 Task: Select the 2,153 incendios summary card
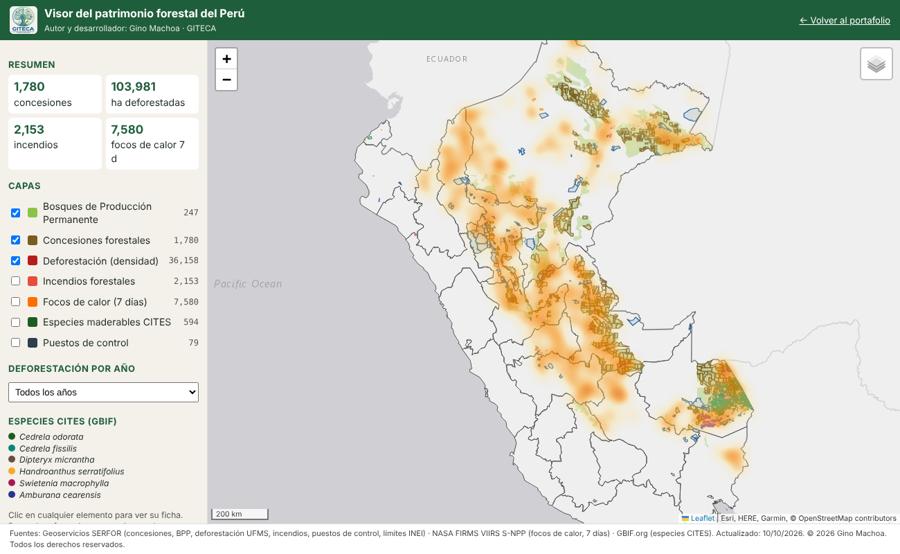point(55,144)
